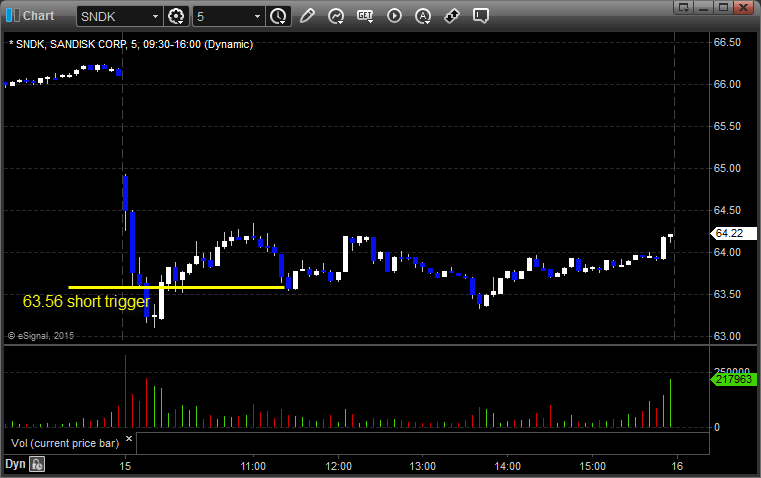The width and height of the screenshot is (761, 478).
Task: Click the speech bubble comment icon
Action: (480, 16)
